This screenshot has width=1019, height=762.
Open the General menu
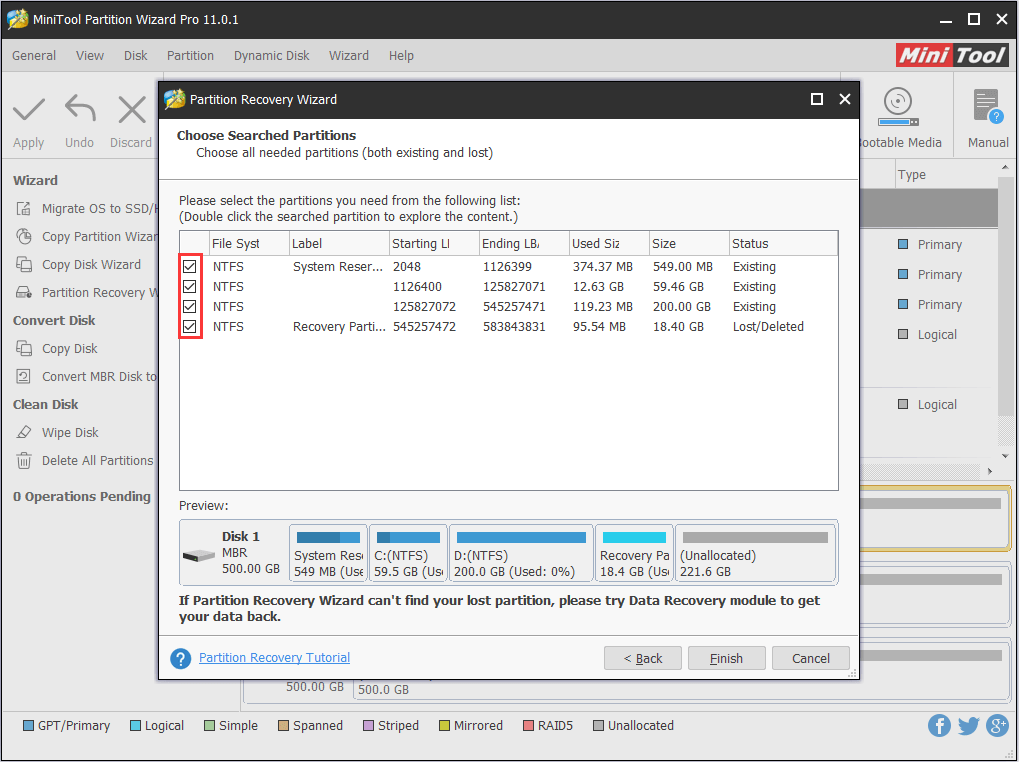click(x=34, y=56)
